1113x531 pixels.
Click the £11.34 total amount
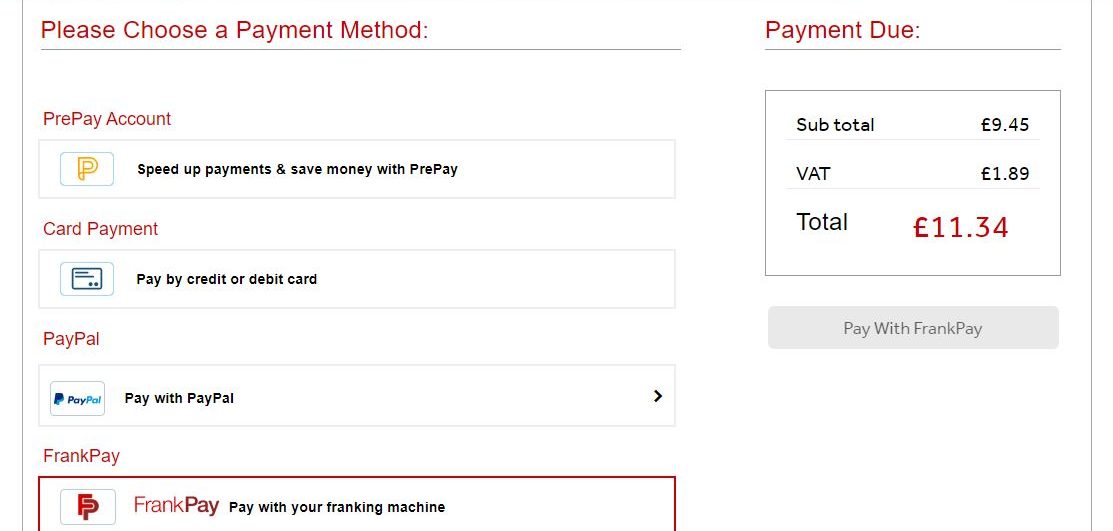pyautogui.click(x=960, y=227)
